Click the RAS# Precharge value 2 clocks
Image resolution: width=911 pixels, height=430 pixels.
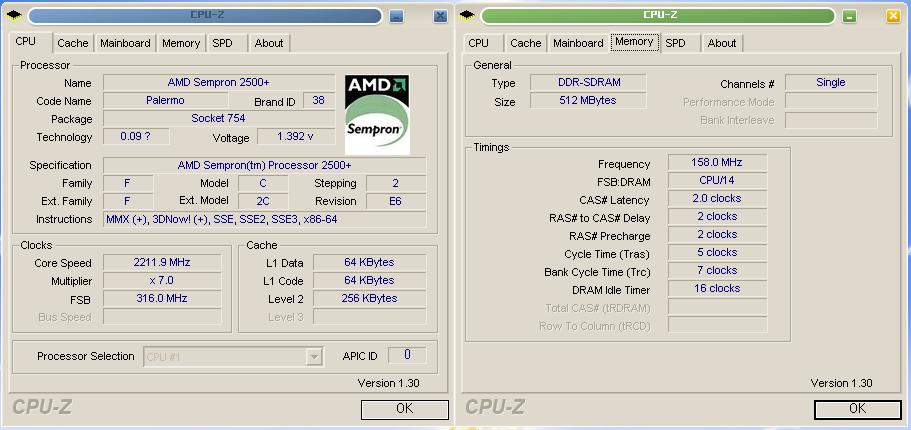(x=718, y=234)
